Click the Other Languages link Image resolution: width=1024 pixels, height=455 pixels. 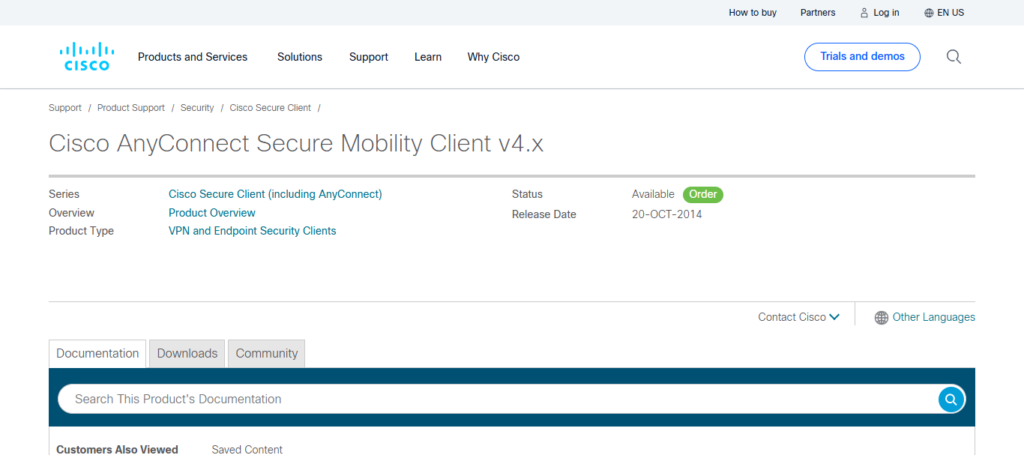tap(934, 317)
